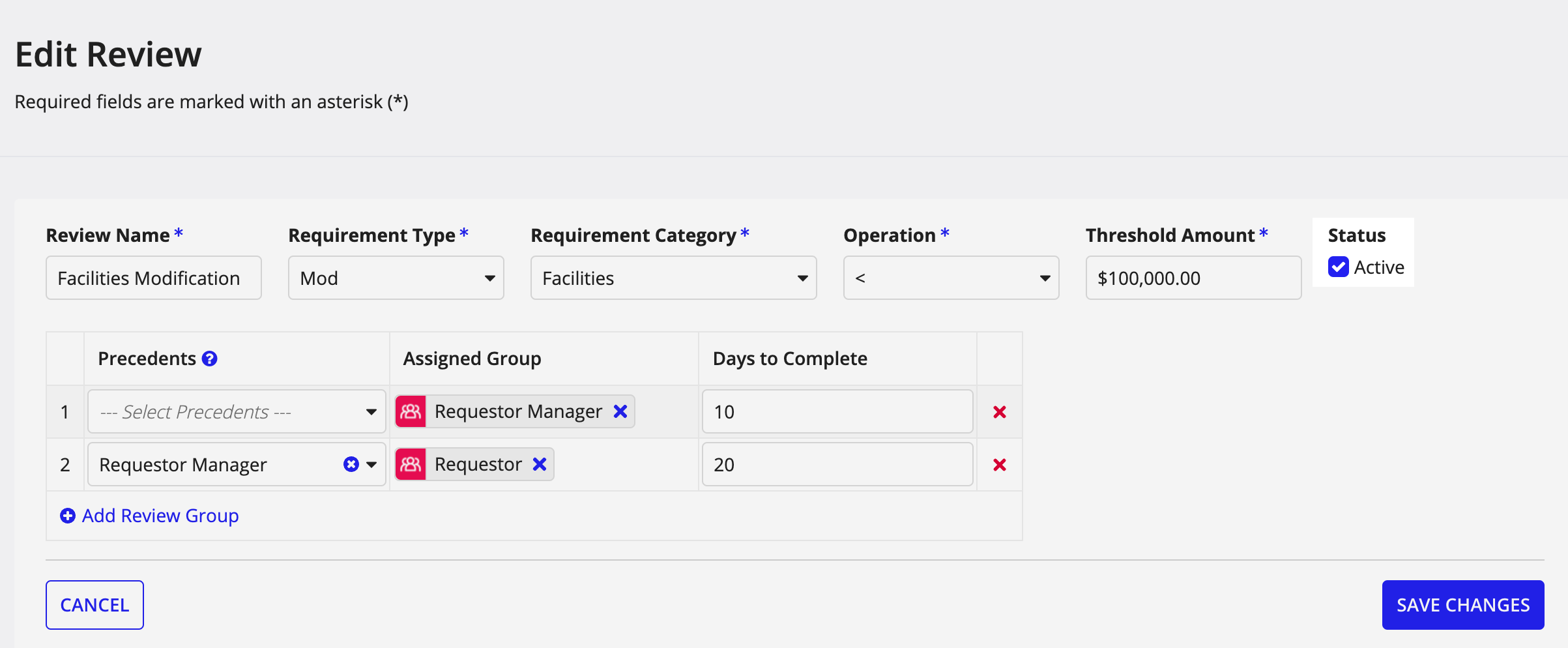Screen dimensions: 1568x648
Task: Toggle the Active status checkbox
Action: click(1339, 267)
